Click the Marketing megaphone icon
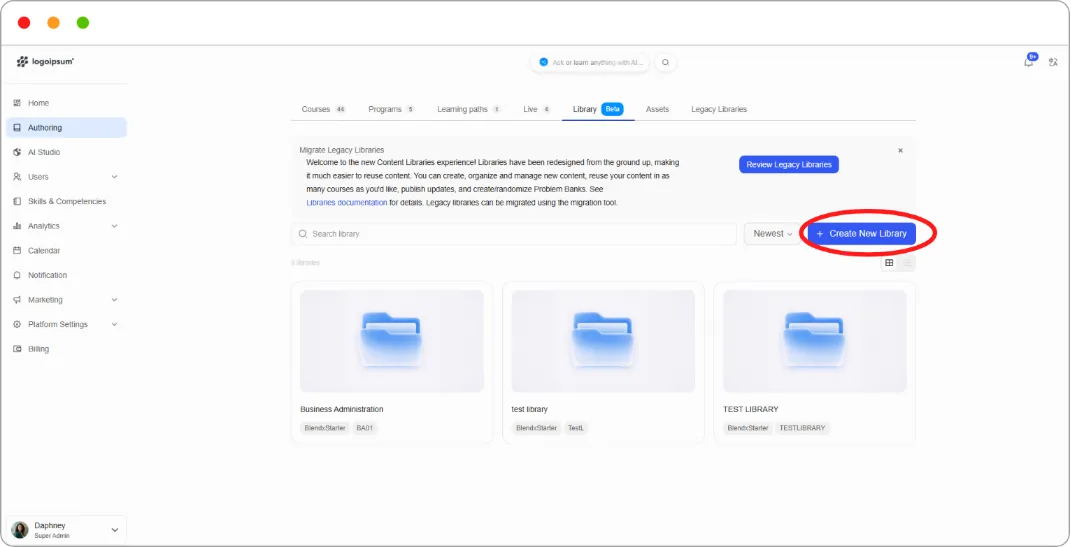 pyautogui.click(x=17, y=300)
